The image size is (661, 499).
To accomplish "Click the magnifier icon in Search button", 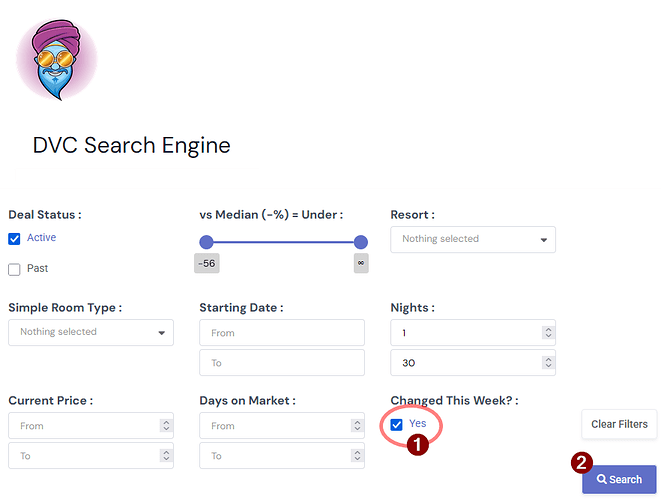I will pyautogui.click(x=601, y=480).
